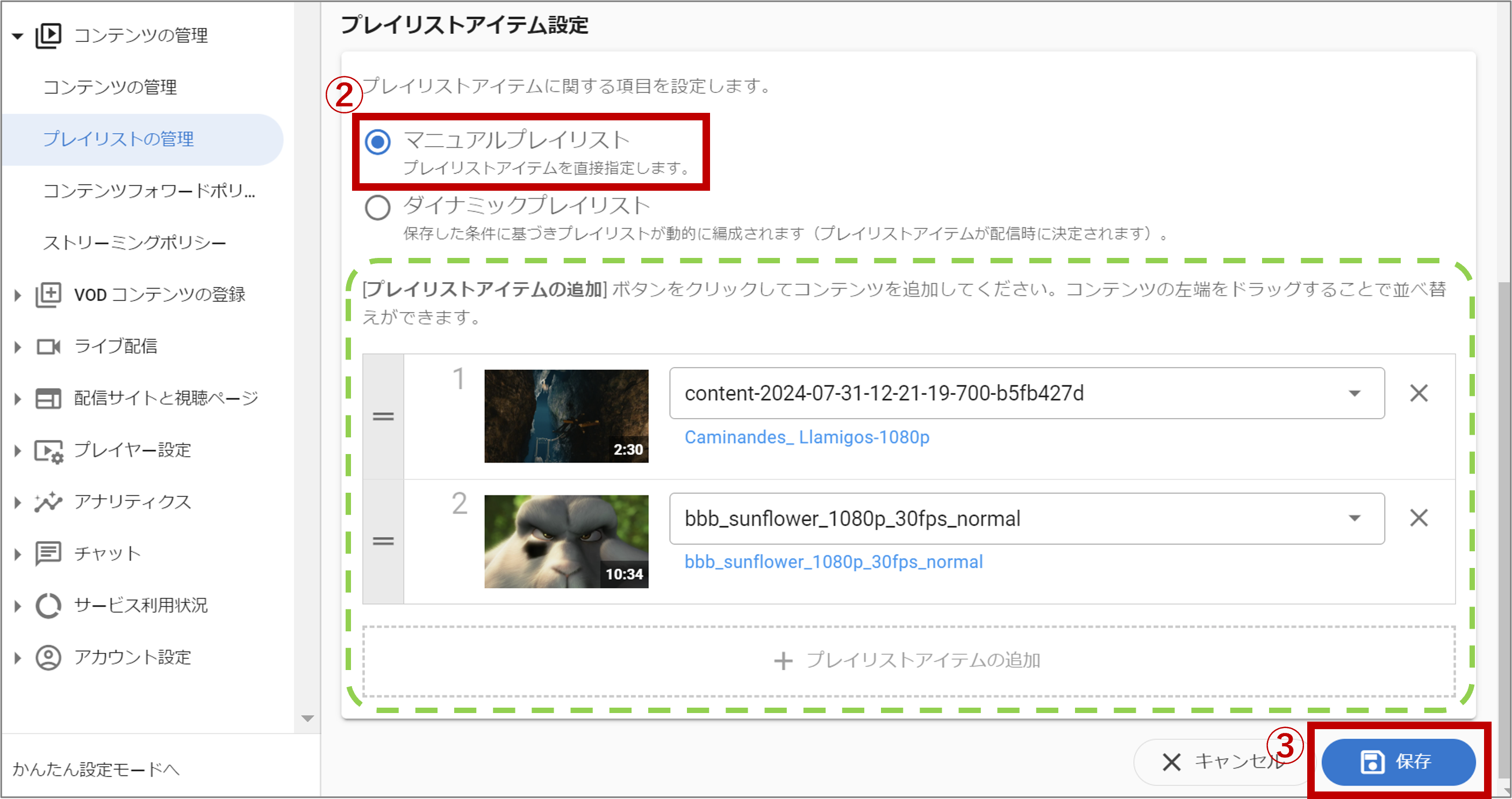1512x799 pixels.
Task: Open the bbb_sunflower_1080p_30fps_normal dropdown
Action: pyautogui.click(x=1354, y=519)
